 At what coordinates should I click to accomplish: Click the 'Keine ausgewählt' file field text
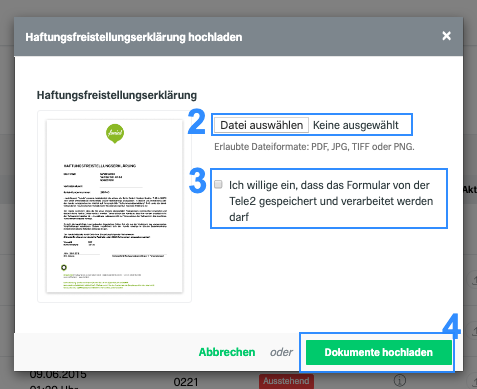[x=355, y=125]
